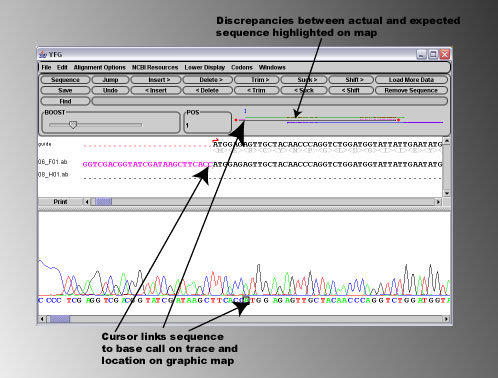Open the File menu
The width and height of the screenshot is (498, 378).
tap(46, 67)
